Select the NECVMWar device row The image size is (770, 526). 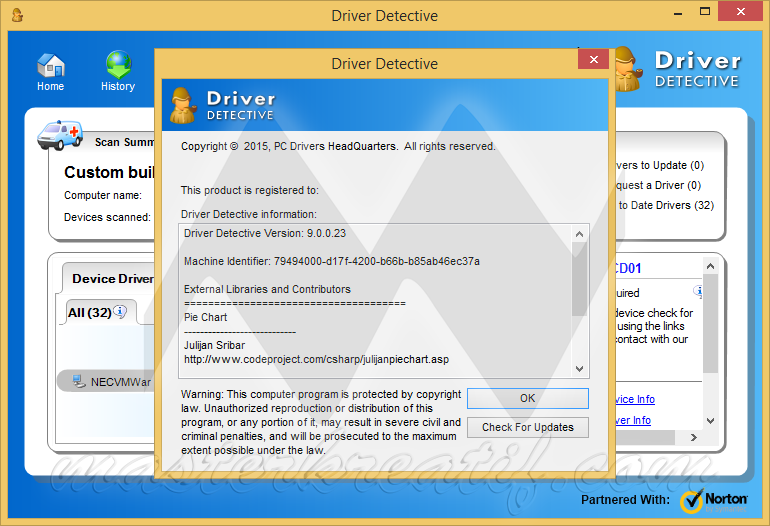(107, 382)
